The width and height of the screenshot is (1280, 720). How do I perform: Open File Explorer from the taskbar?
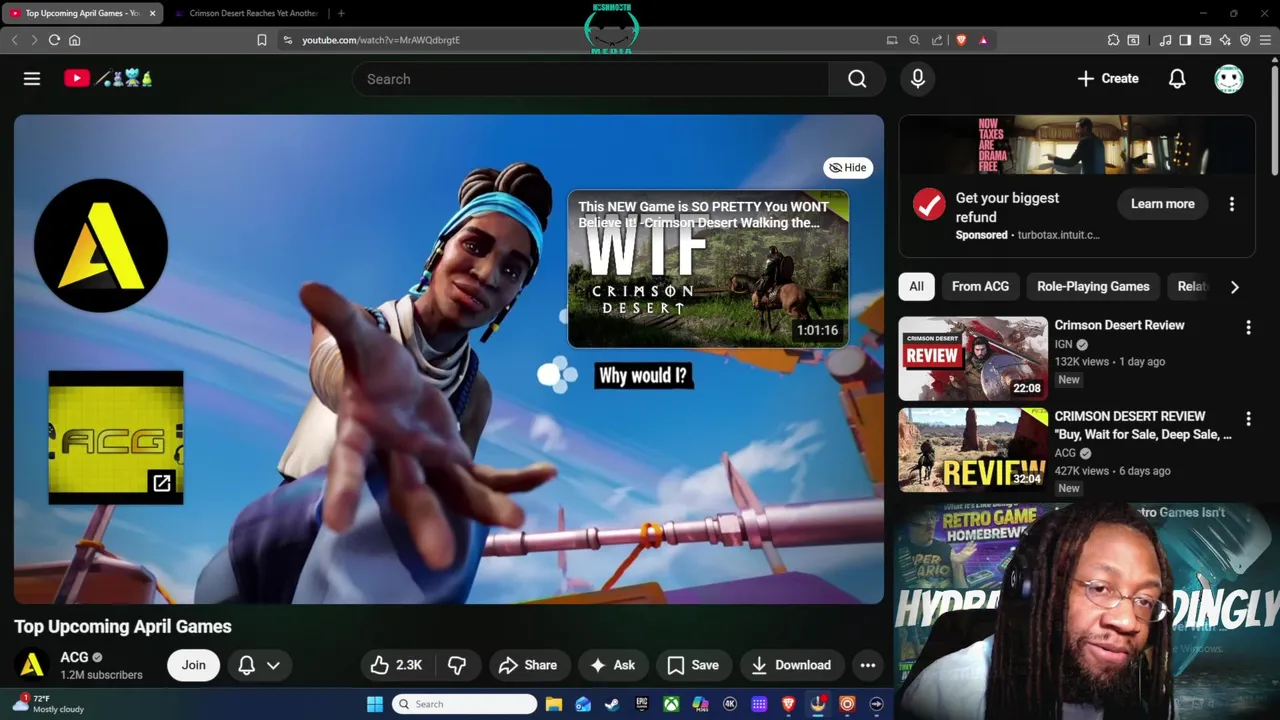pos(553,704)
